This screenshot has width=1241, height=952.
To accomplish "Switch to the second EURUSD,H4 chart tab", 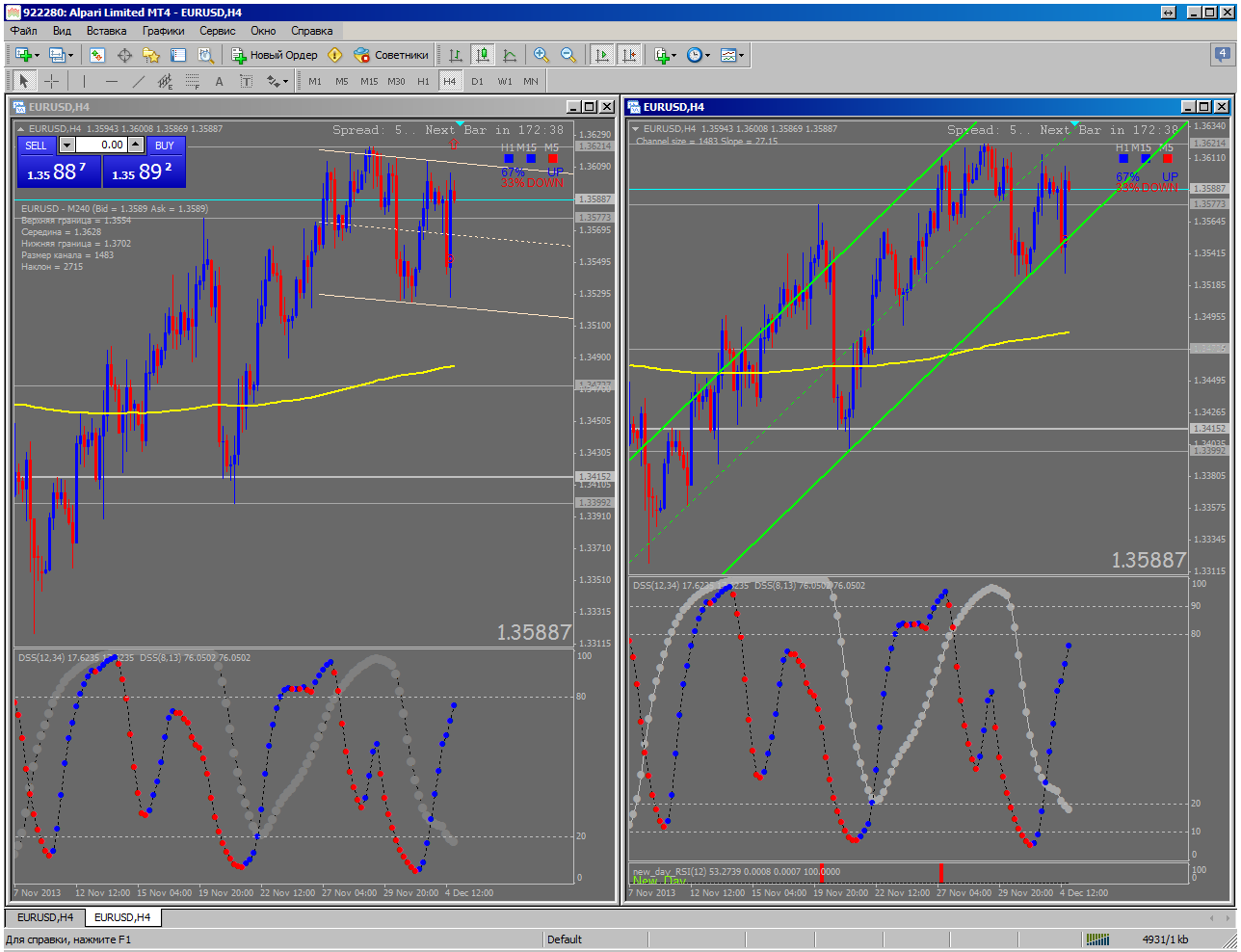I will 122,917.
